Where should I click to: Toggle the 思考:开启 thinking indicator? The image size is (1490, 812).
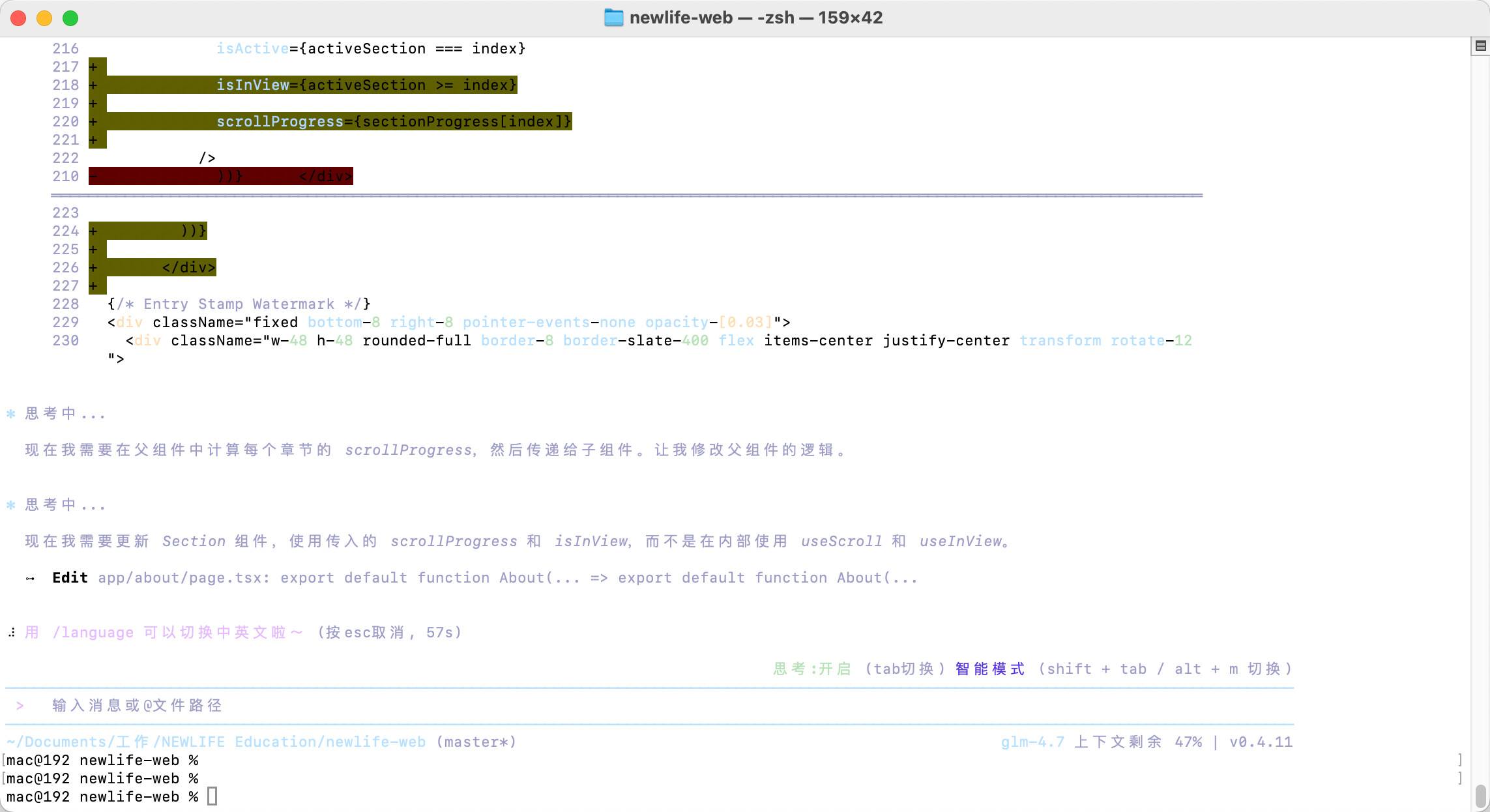tap(811, 669)
